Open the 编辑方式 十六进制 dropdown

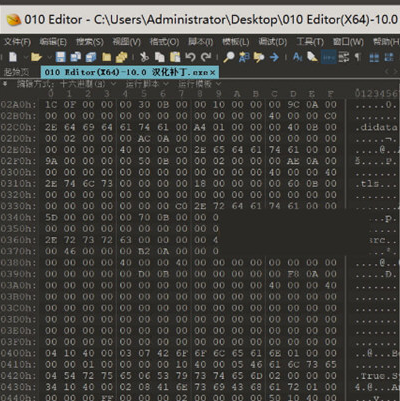88,84
